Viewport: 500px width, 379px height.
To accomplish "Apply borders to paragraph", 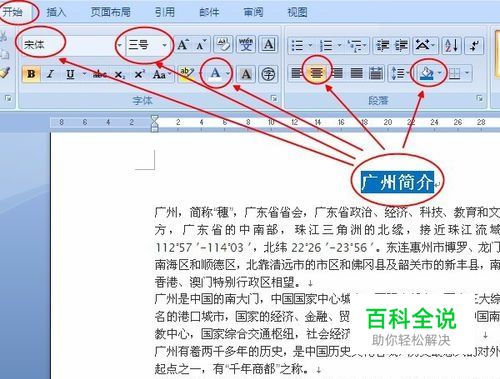I will [455, 73].
